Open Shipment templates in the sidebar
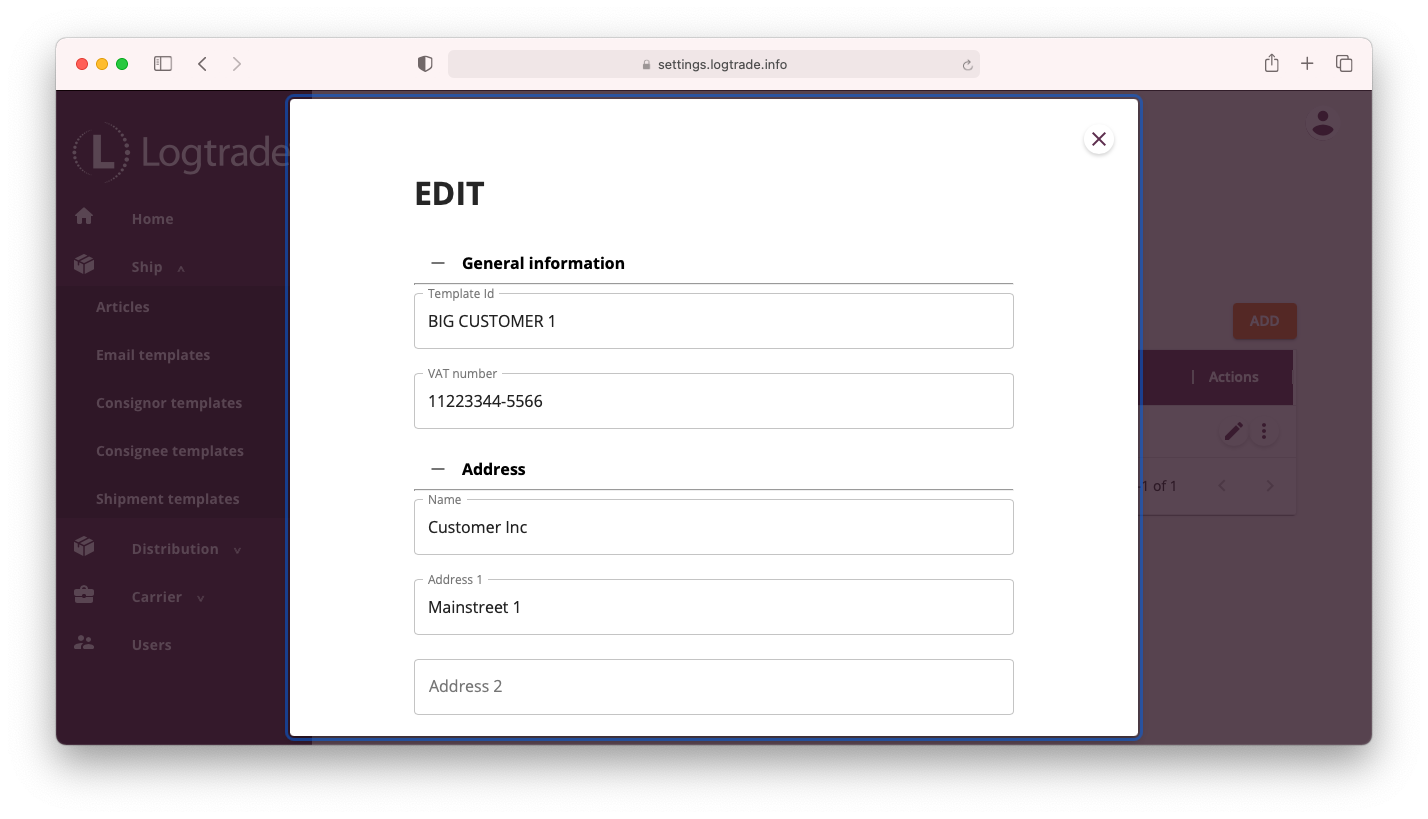The width and height of the screenshot is (1428, 819). 168,499
